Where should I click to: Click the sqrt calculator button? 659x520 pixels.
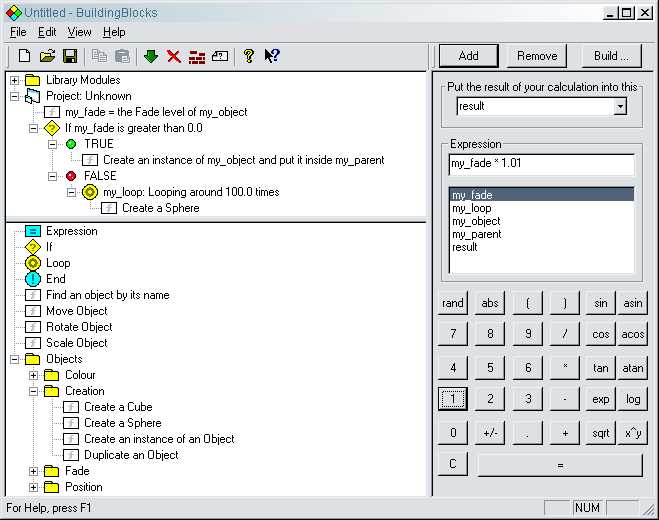[x=601, y=433]
